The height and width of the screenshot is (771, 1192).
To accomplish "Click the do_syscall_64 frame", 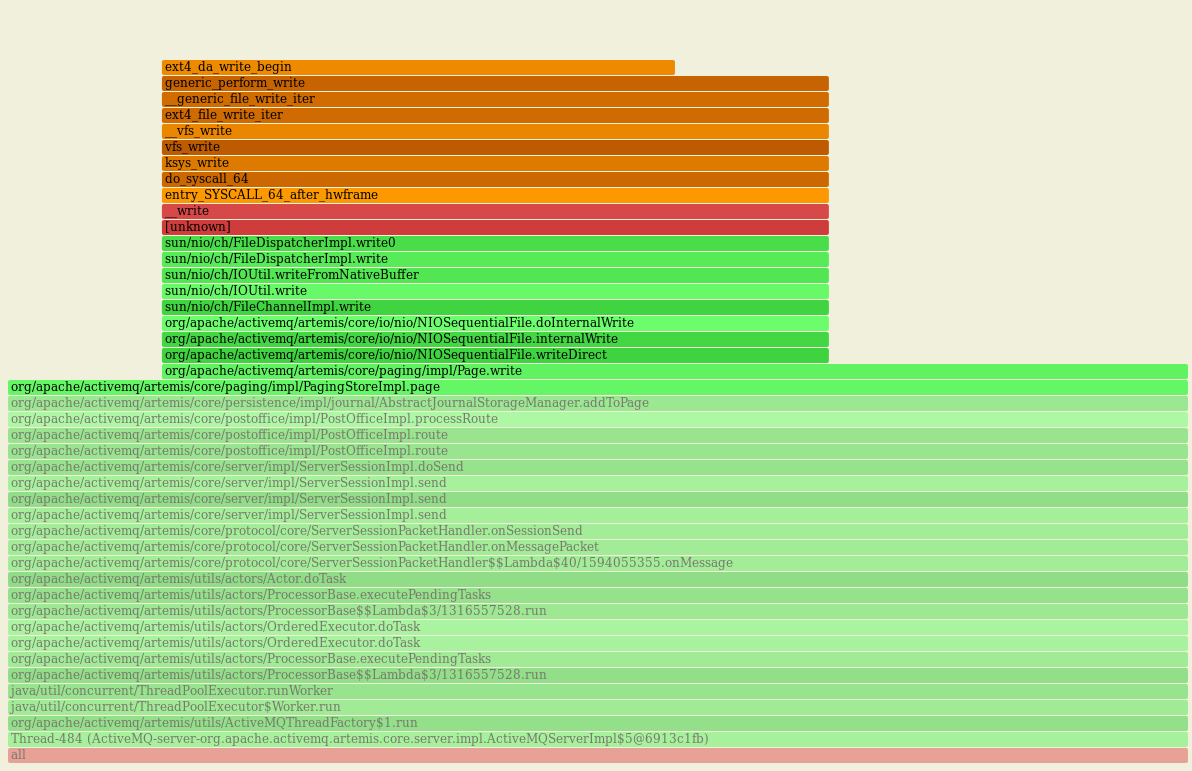I will (495, 179).
